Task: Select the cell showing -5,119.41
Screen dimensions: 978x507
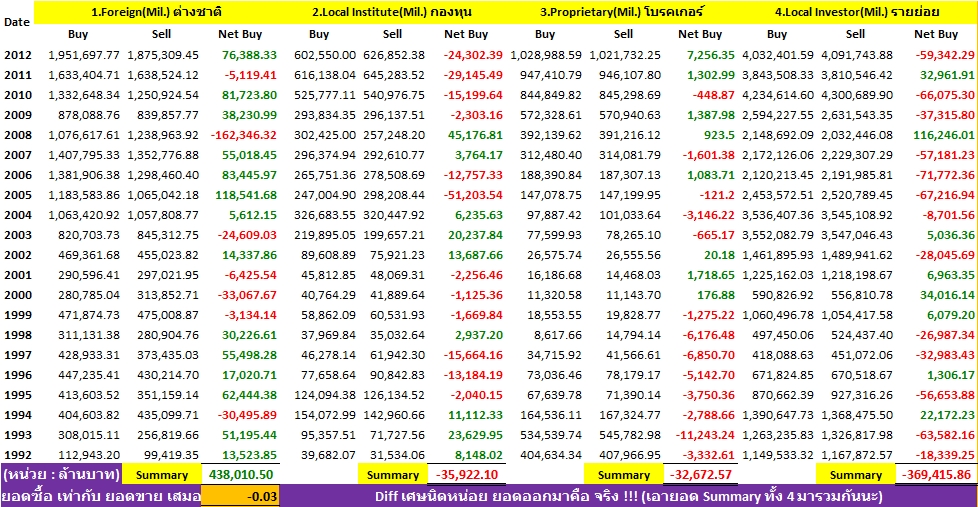Action: pos(251,75)
